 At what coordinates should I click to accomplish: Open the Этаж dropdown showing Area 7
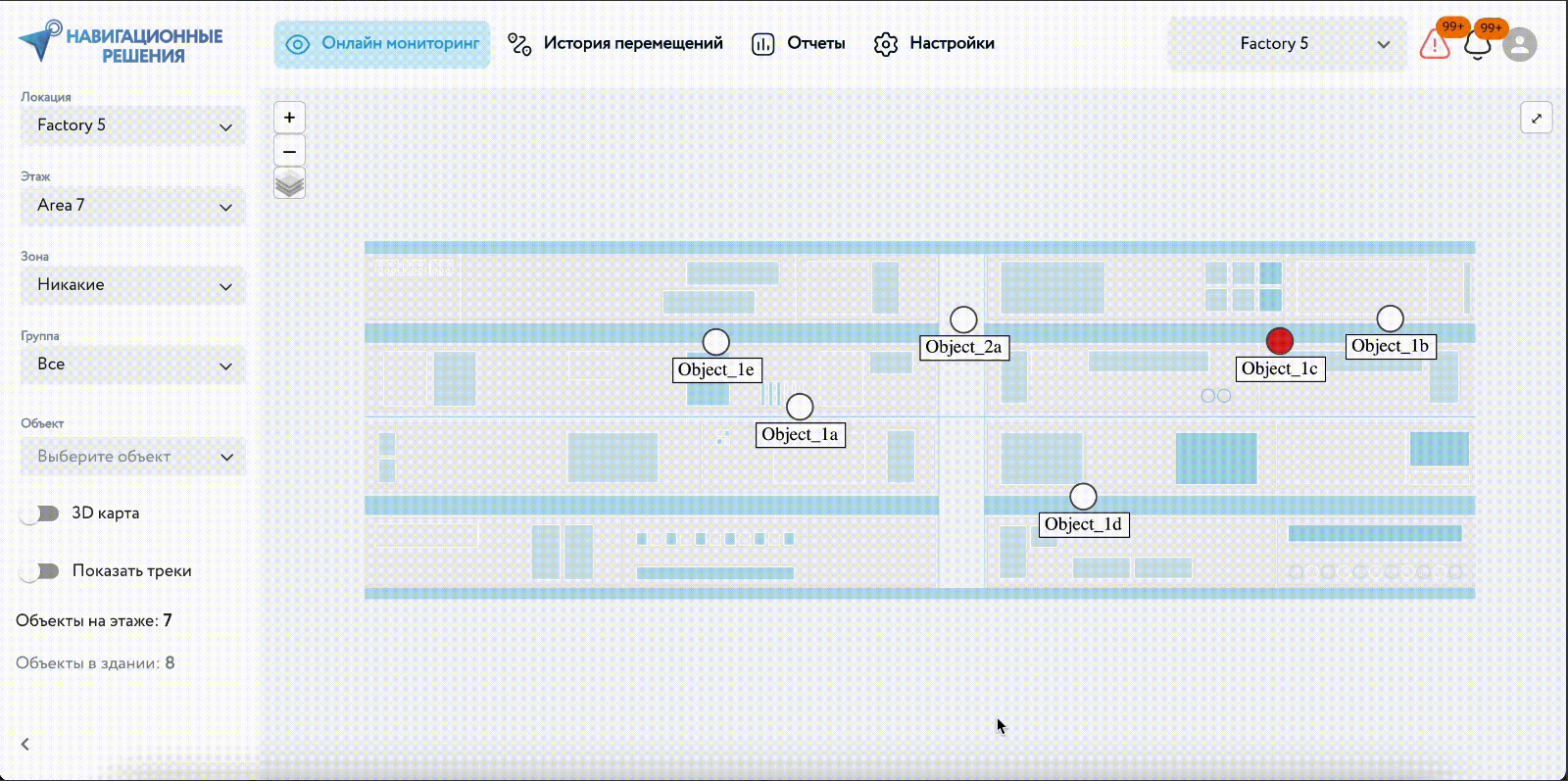pyautogui.click(x=133, y=206)
